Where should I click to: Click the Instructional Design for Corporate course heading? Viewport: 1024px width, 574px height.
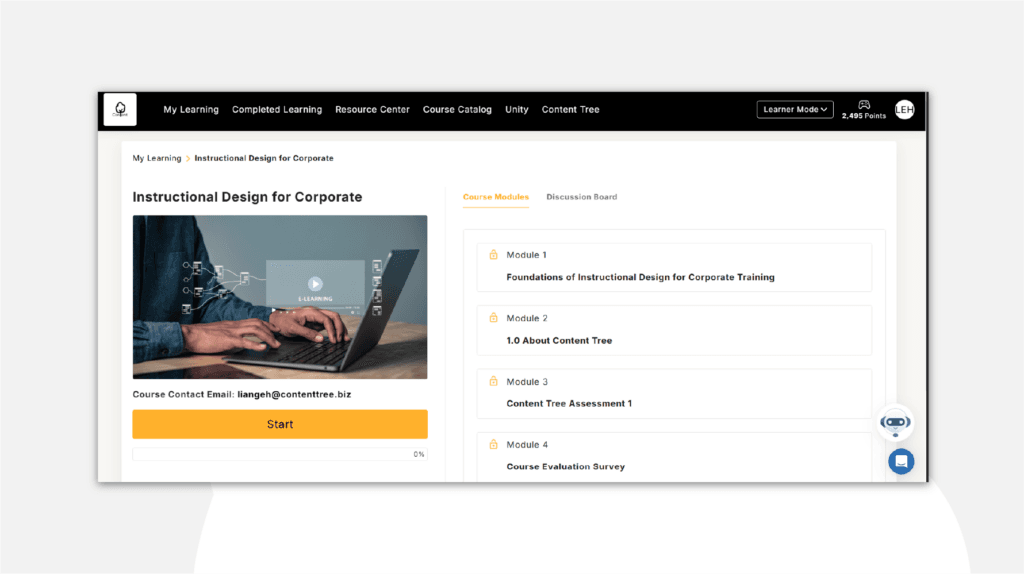(248, 197)
